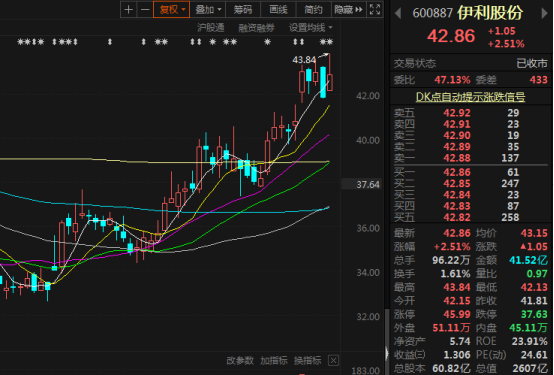Click the 沪股通 label
This screenshot has width=554, height=375.
(211, 28)
